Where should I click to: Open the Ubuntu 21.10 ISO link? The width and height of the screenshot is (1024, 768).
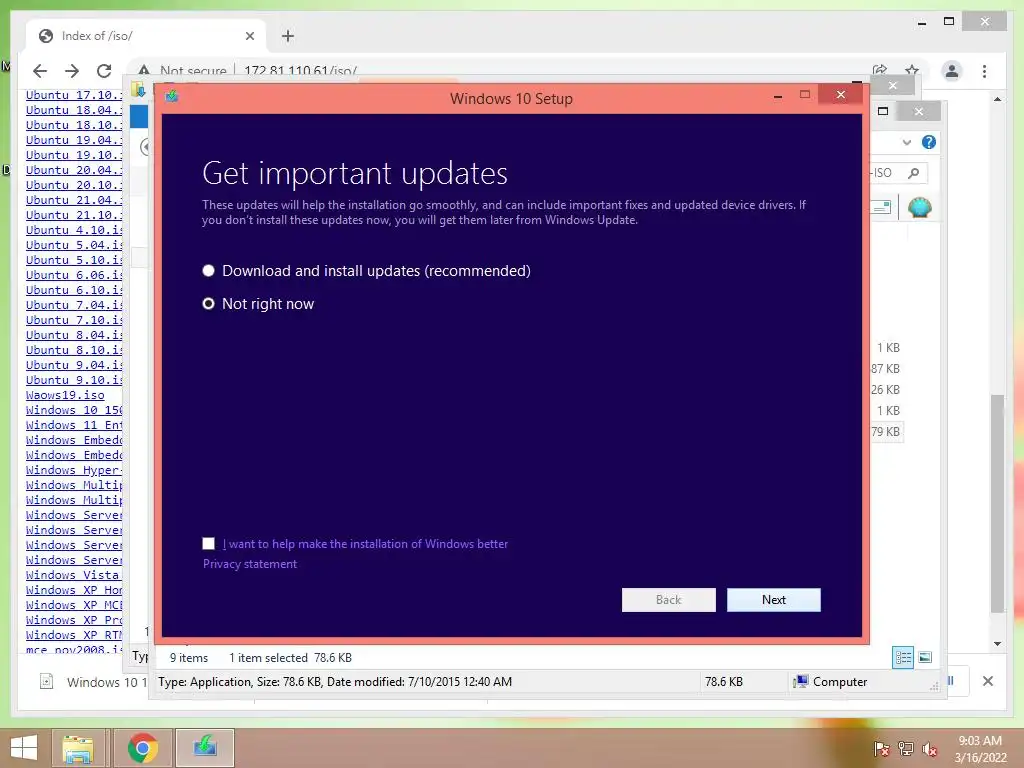74,215
